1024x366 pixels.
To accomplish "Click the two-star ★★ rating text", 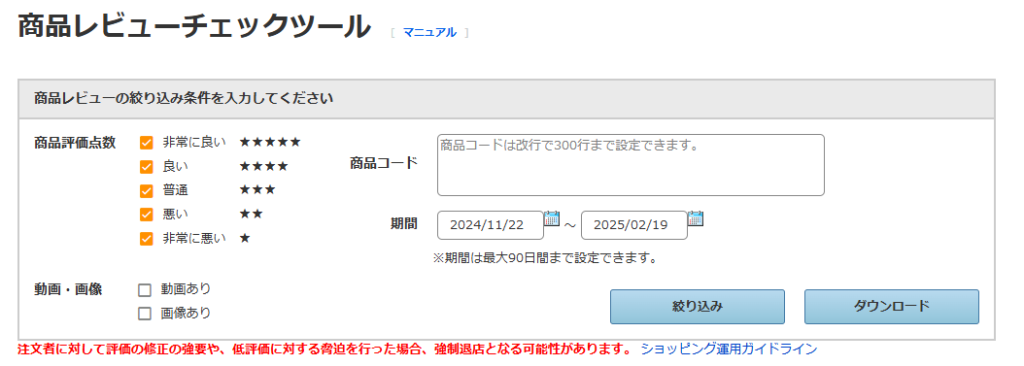I will pyautogui.click(x=251, y=214).
